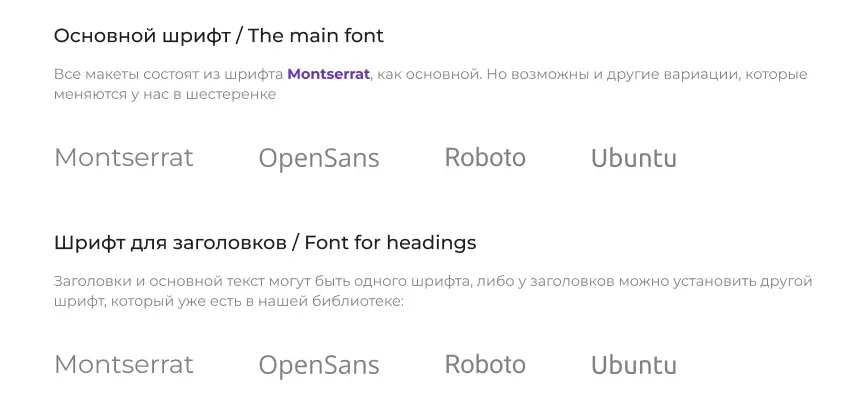Pick Roboto as the main font

(485, 157)
